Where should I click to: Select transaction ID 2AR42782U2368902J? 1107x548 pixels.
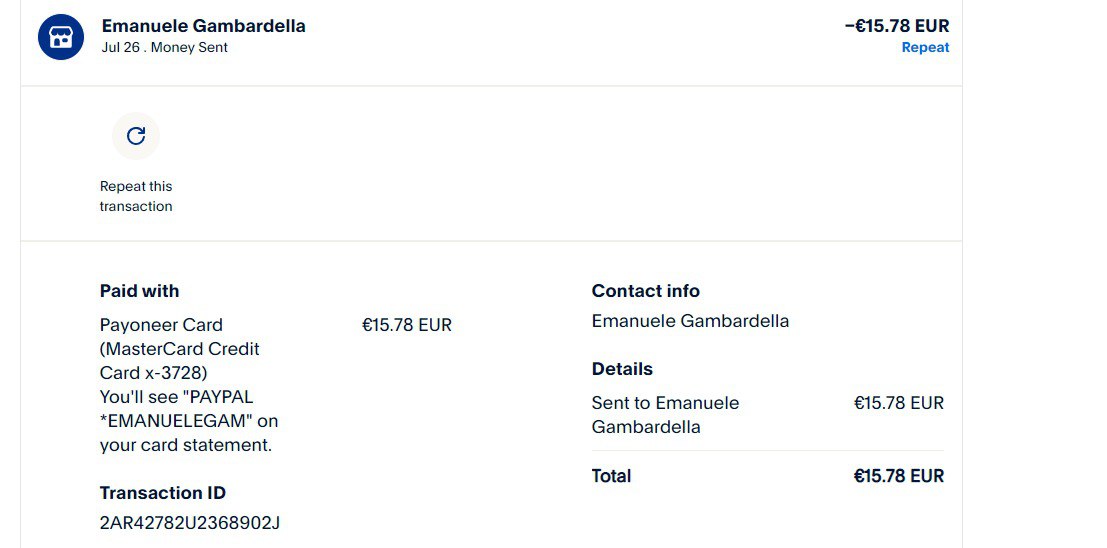tap(189, 523)
